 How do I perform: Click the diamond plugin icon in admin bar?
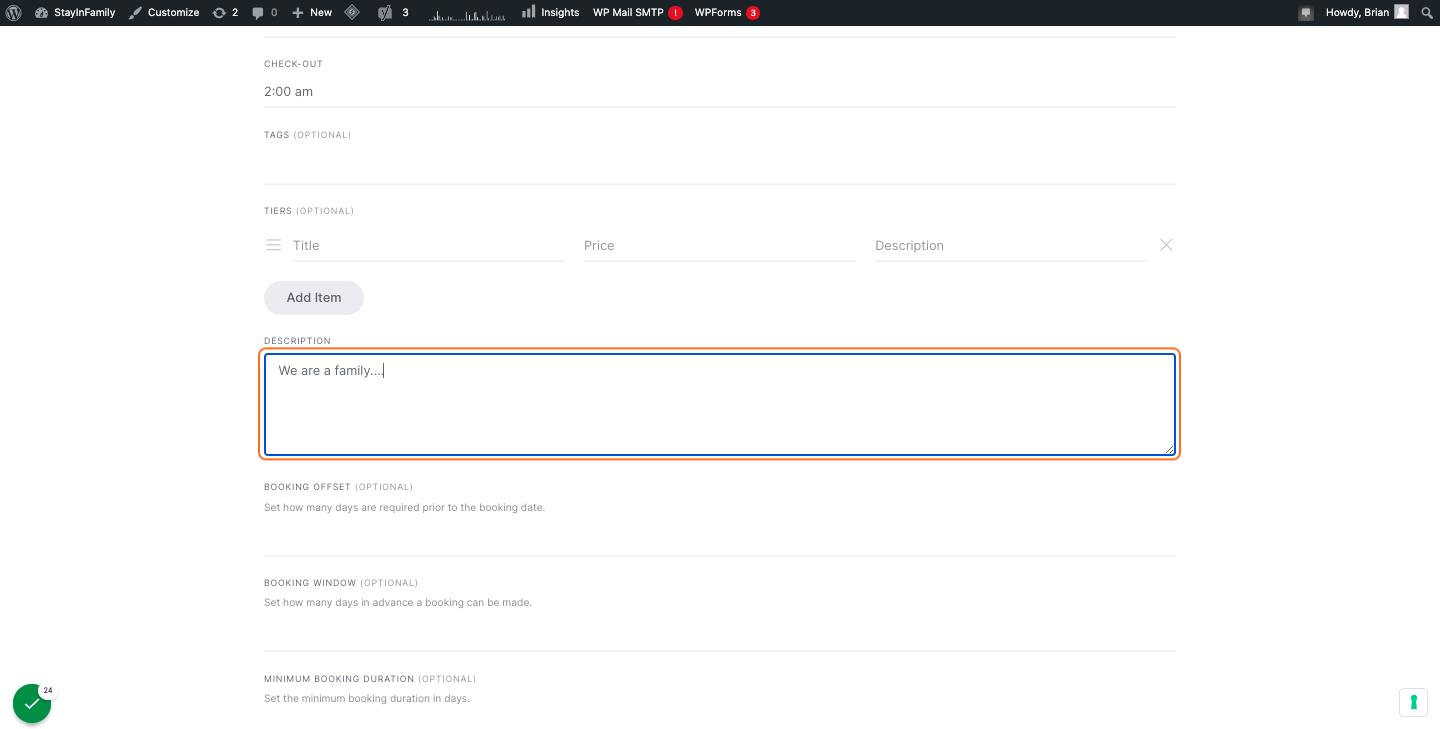point(352,12)
